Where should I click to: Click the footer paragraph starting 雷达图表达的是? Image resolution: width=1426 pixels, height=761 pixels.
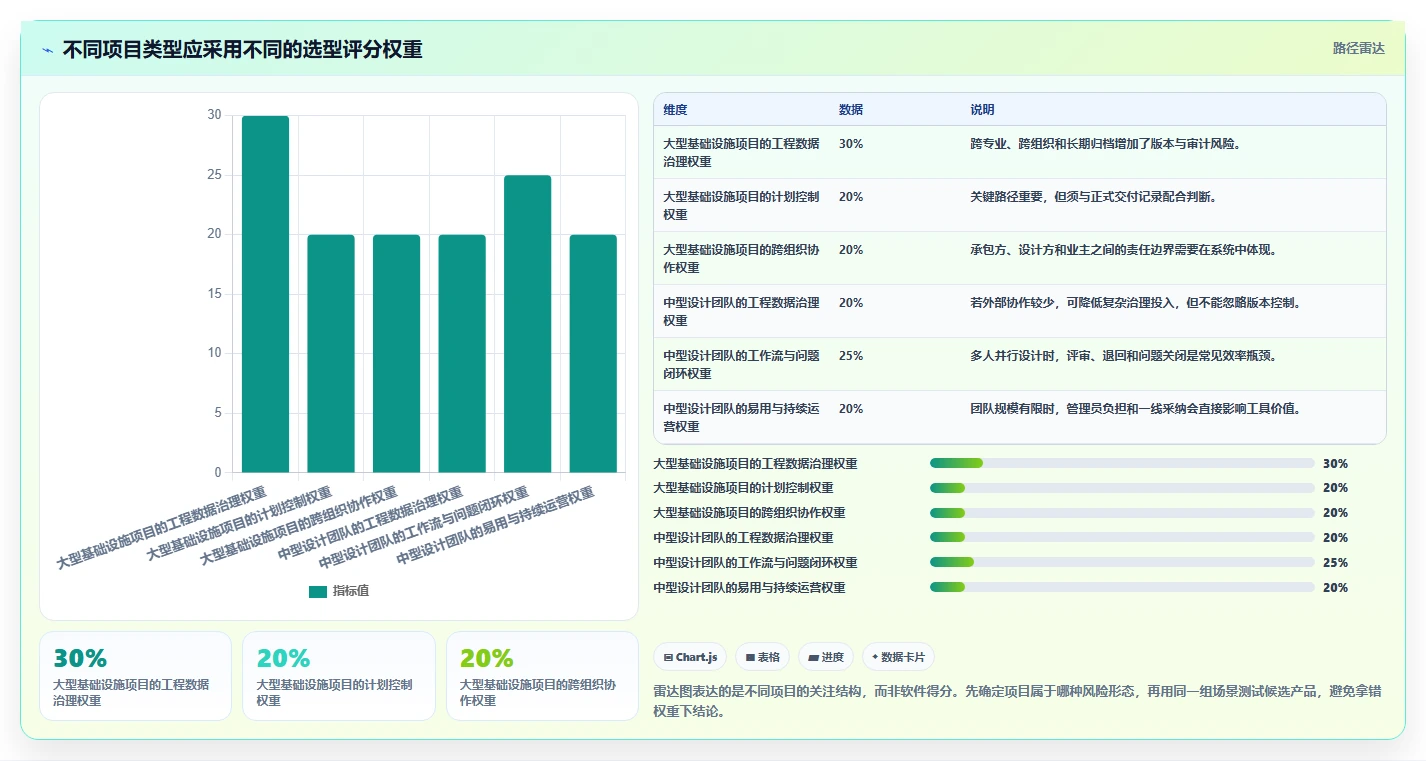1017,702
